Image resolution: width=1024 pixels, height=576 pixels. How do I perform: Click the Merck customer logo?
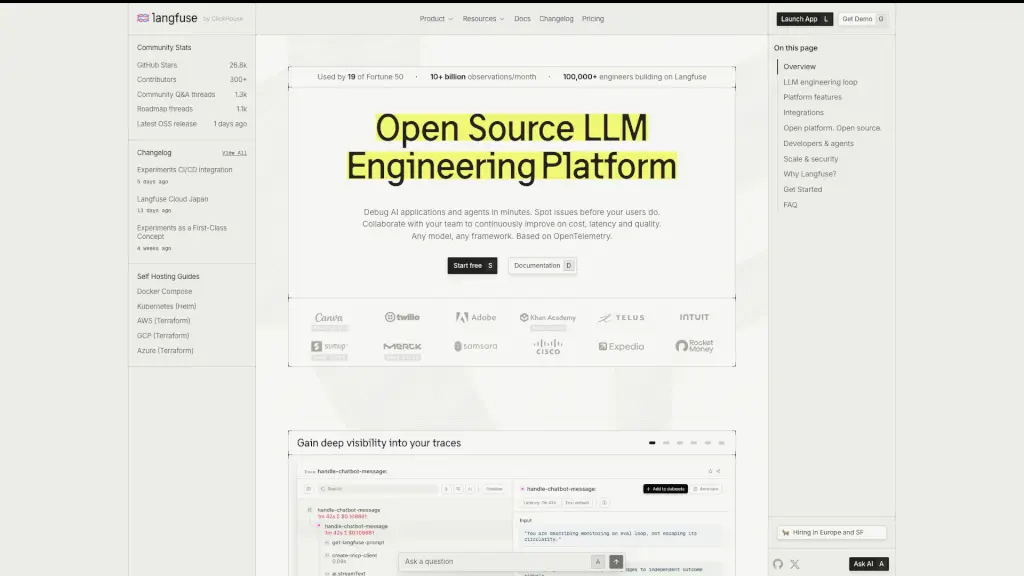402,346
